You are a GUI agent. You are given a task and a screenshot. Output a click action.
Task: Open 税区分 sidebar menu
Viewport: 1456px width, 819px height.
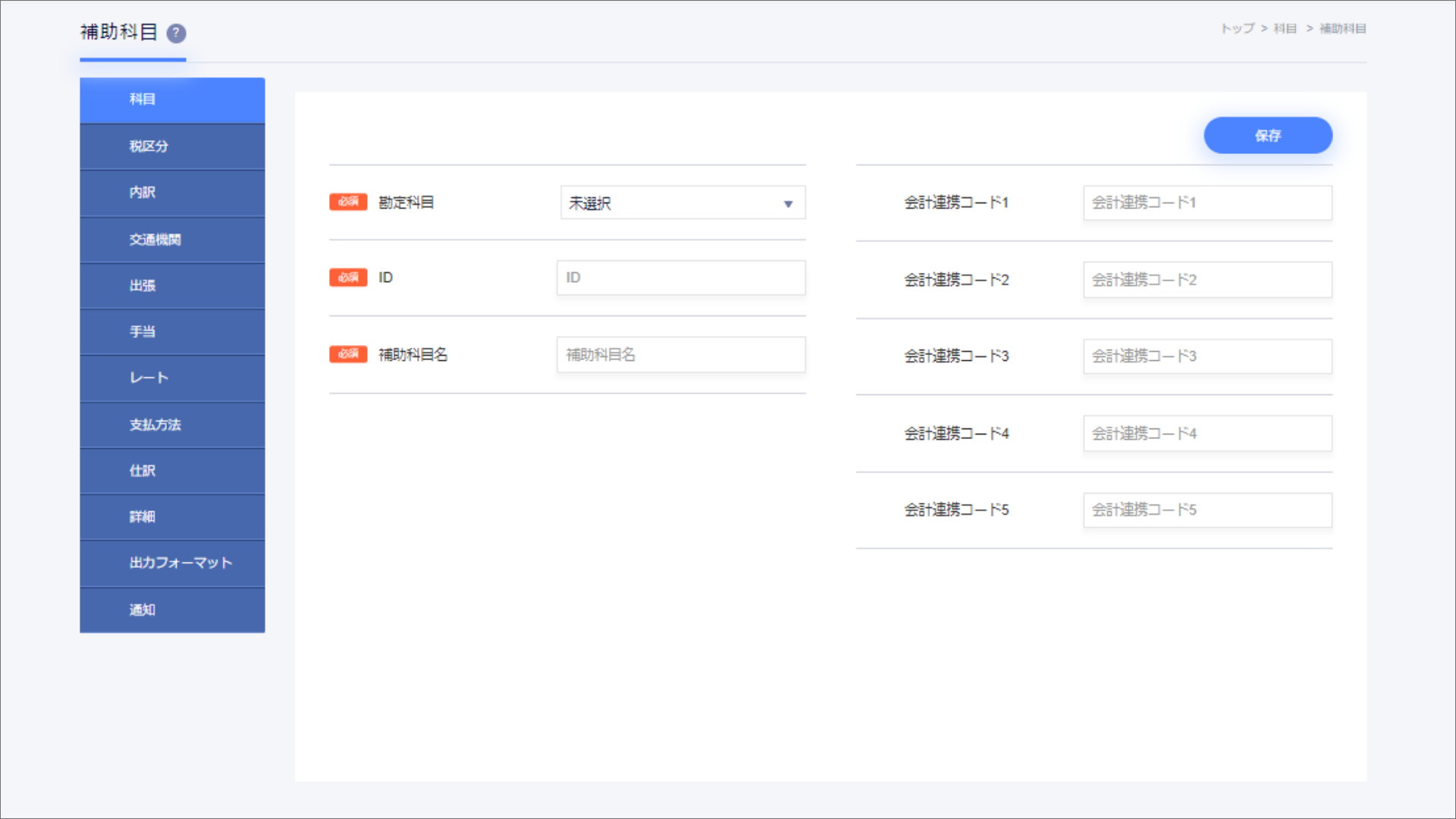172,146
